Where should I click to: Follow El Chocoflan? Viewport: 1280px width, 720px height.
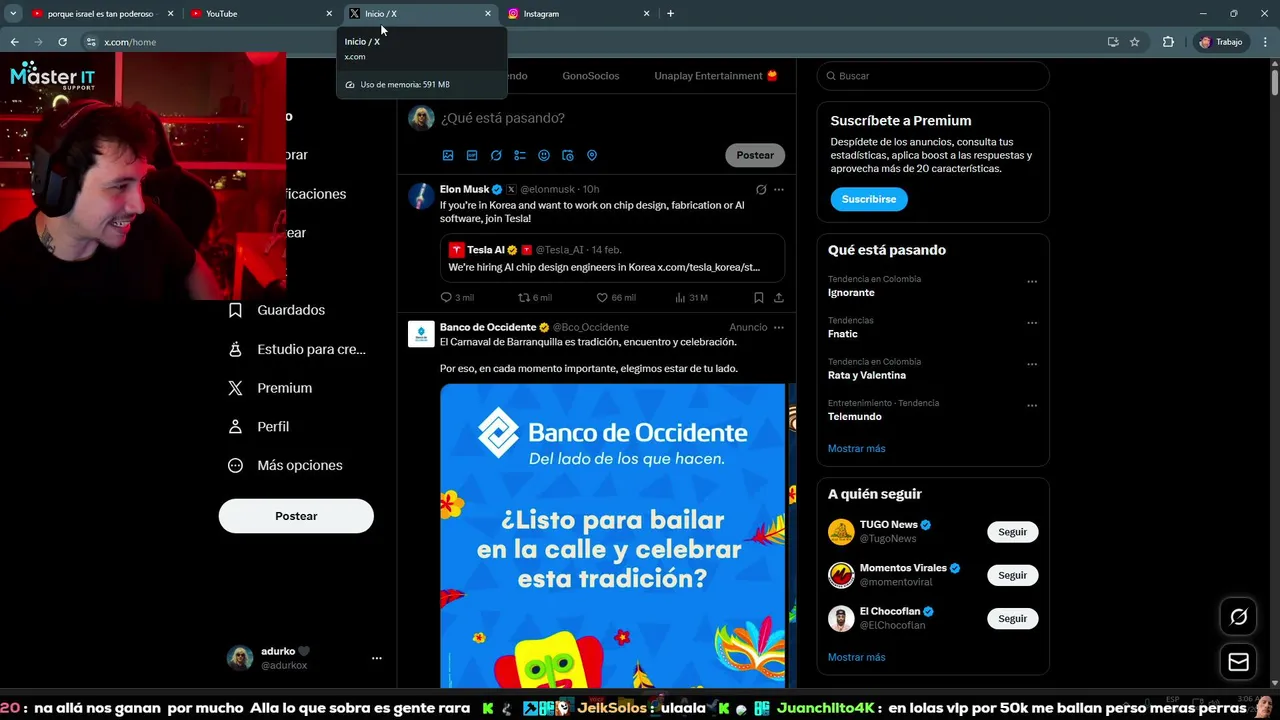tap(1012, 619)
